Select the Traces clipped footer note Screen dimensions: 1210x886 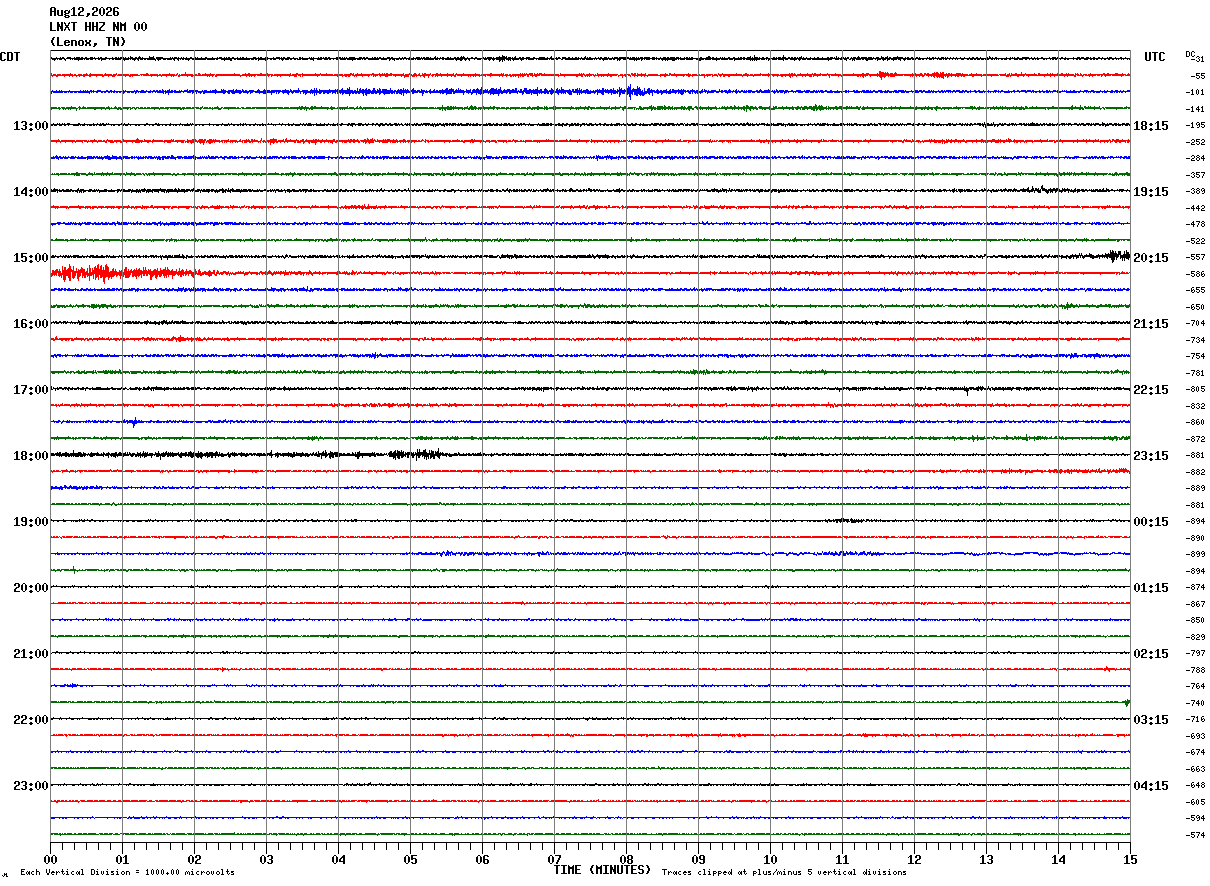tap(784, 872)
